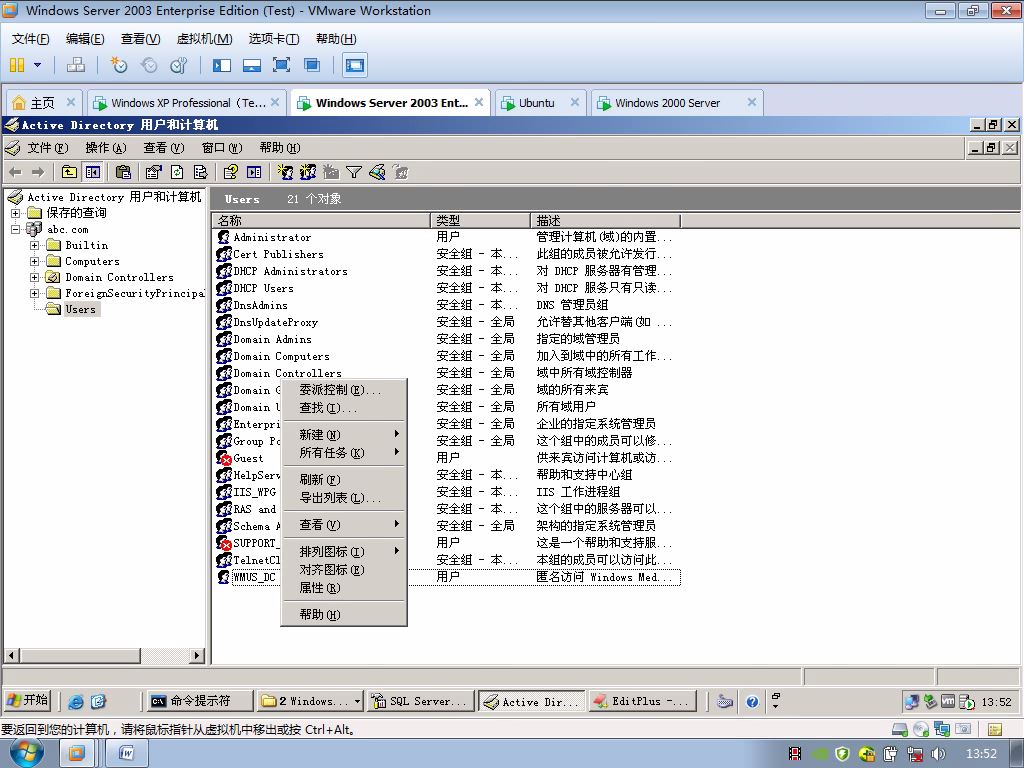Choose 委派控制(E)... from context menu
1024x768 pixels.
(x=344, y=390)
